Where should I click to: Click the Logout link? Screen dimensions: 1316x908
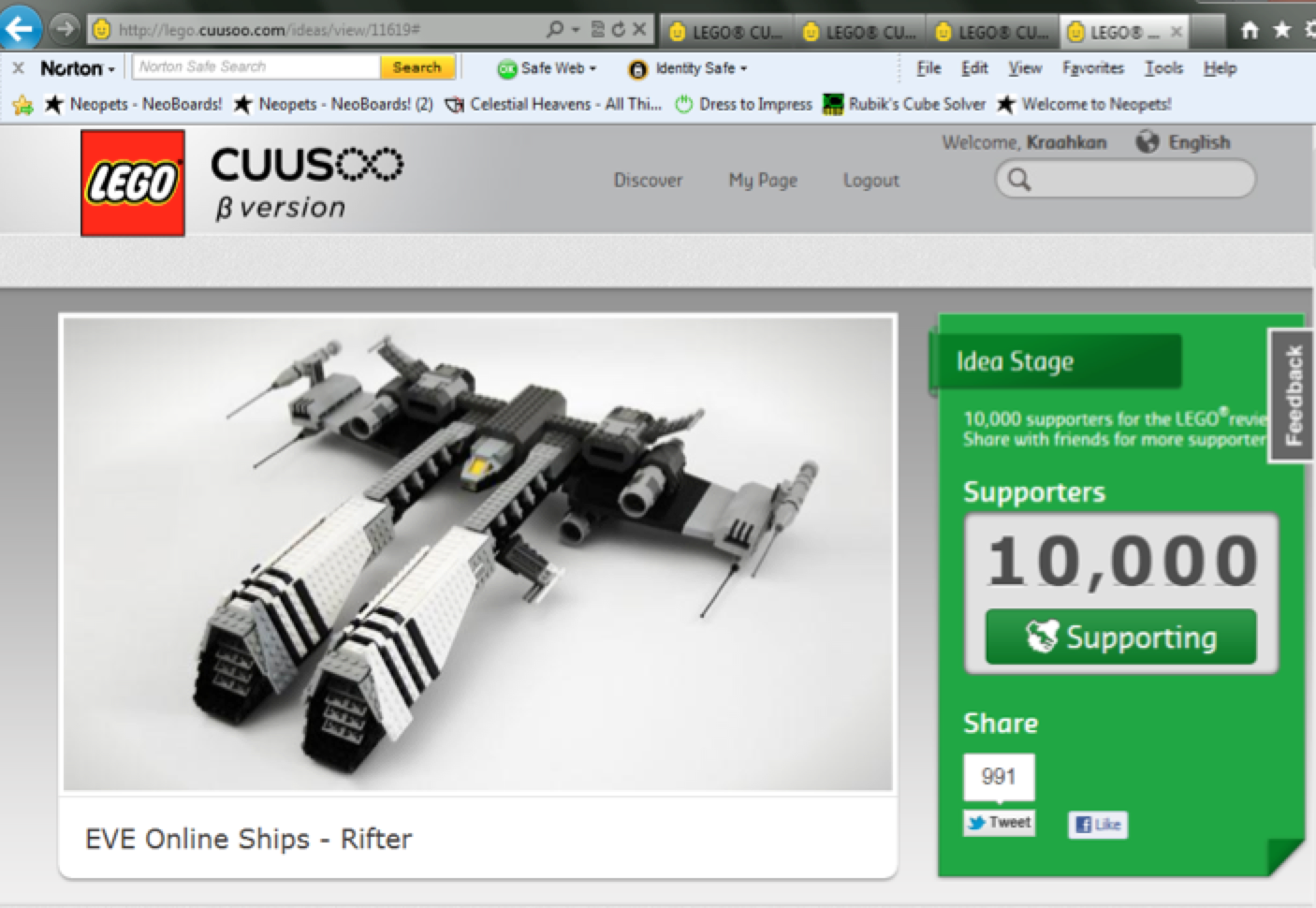870,180
